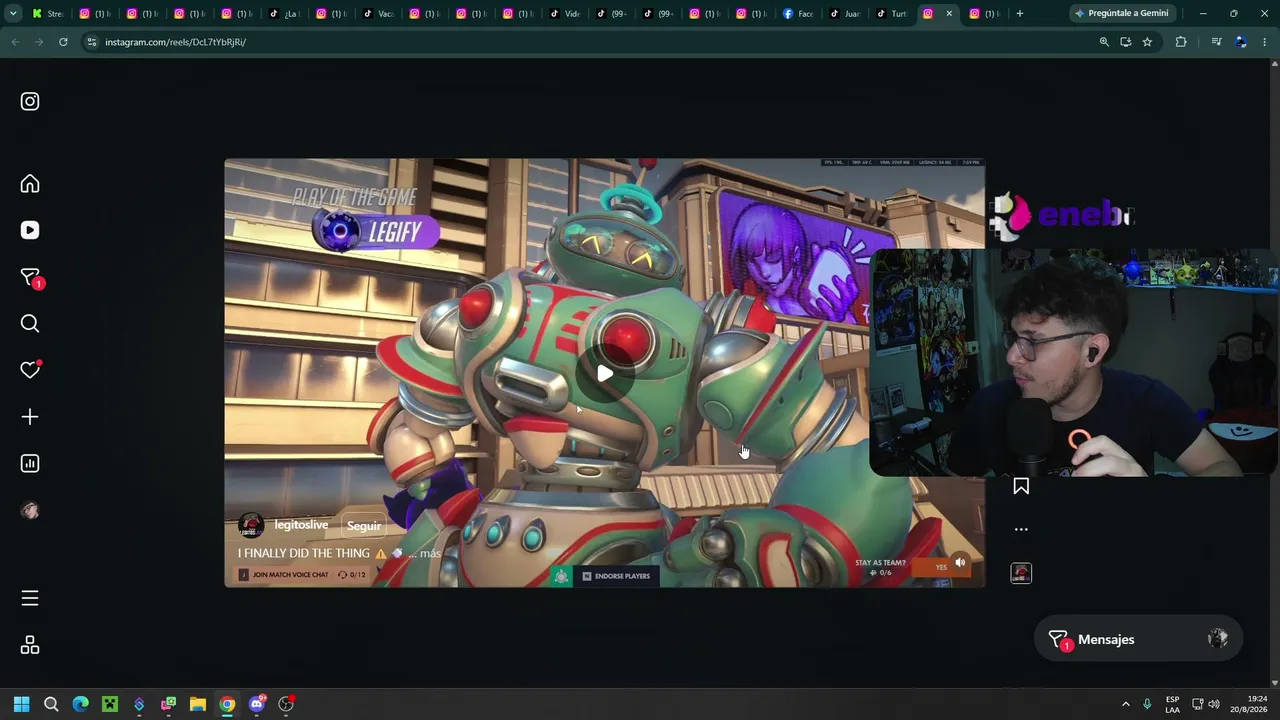The image size is (1280, 720).
Task: Open the zoom magnifier in the address bar
Action: click(x=1104, y=42)
